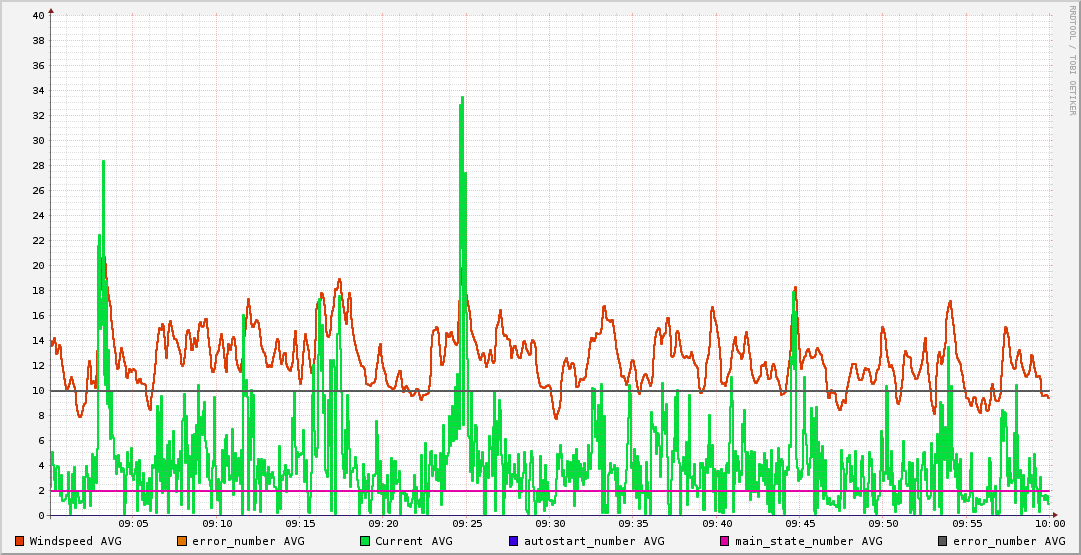This screenshot has height=555, width=1081.
Task: Click the y-axis value 26
Action: coord(39,191)
